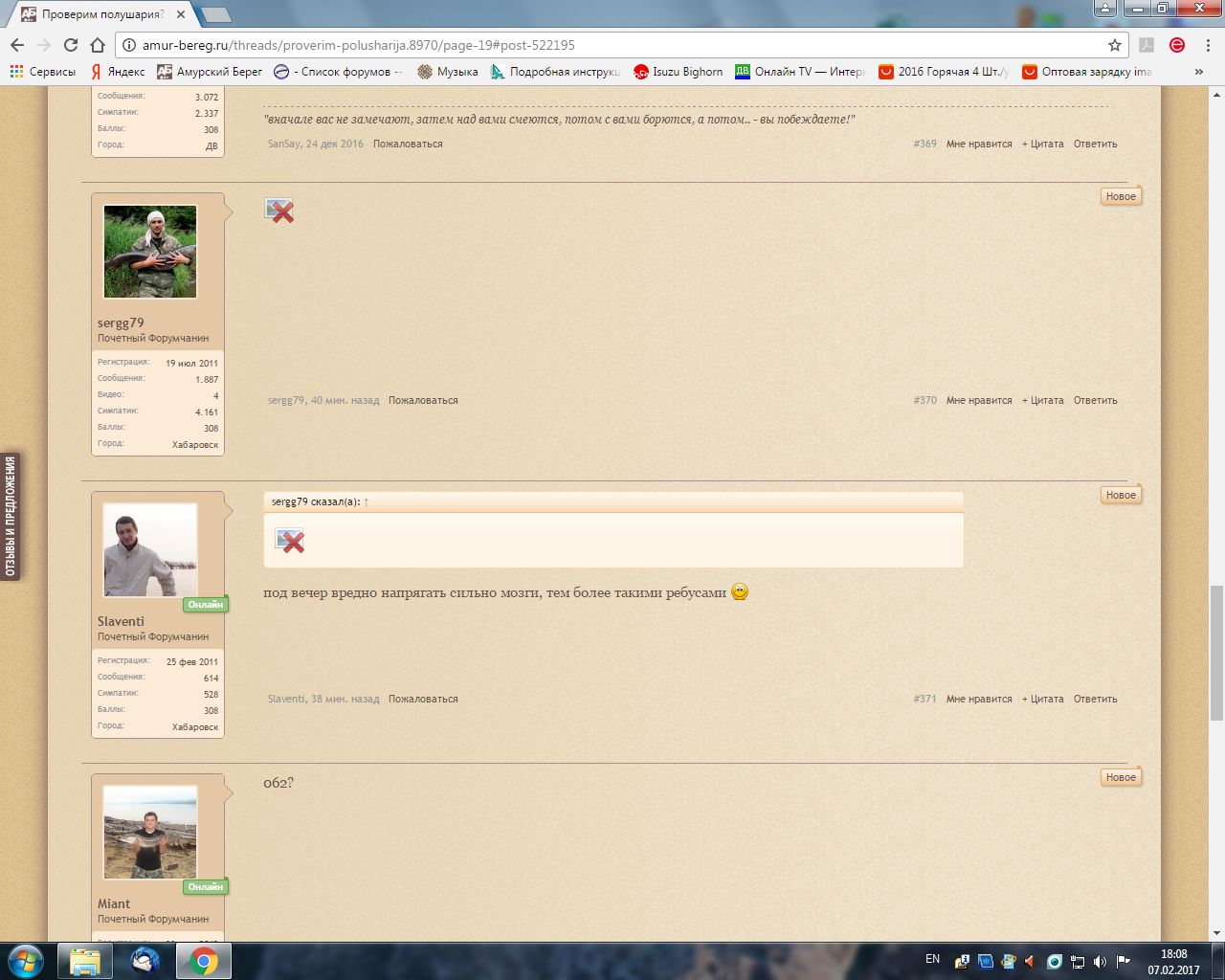Click 'Мне нравится' on post #370
Viewport: 1225px width, 980px height.
pos(978,401)
